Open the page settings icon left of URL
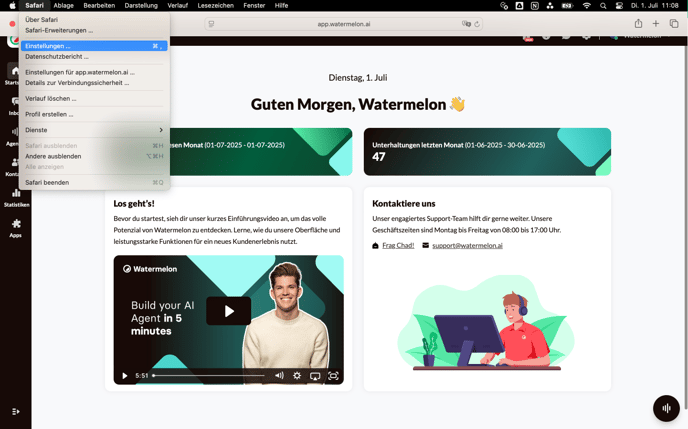This screenshot has width=688, height=429. click(211, 24)
